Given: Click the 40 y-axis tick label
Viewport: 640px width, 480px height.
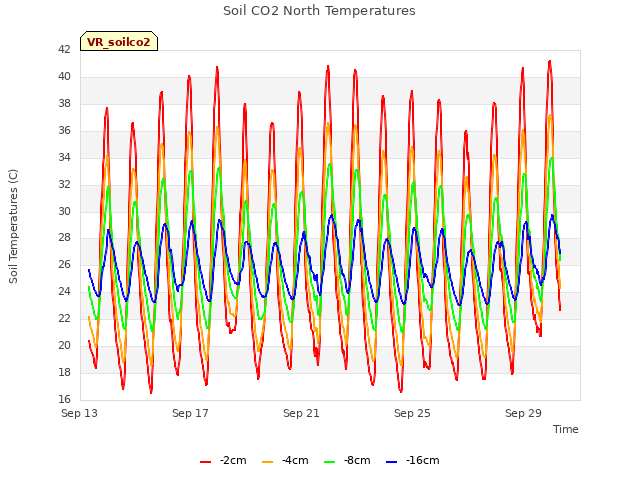Looking at the screenshot, I should coord(64,76).
